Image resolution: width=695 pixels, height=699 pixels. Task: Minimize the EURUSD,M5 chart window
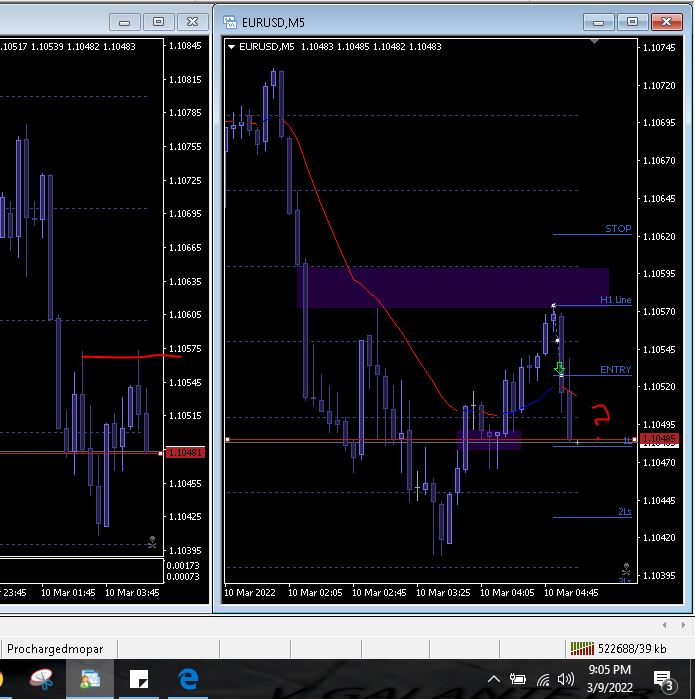tap(599, 22)
